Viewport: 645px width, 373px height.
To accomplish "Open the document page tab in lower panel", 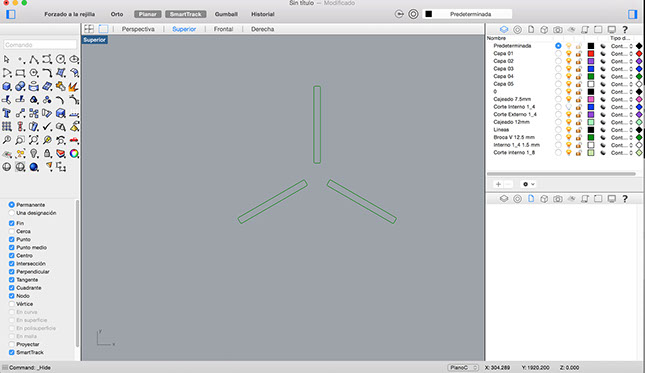I will click(x=531, y=199).
